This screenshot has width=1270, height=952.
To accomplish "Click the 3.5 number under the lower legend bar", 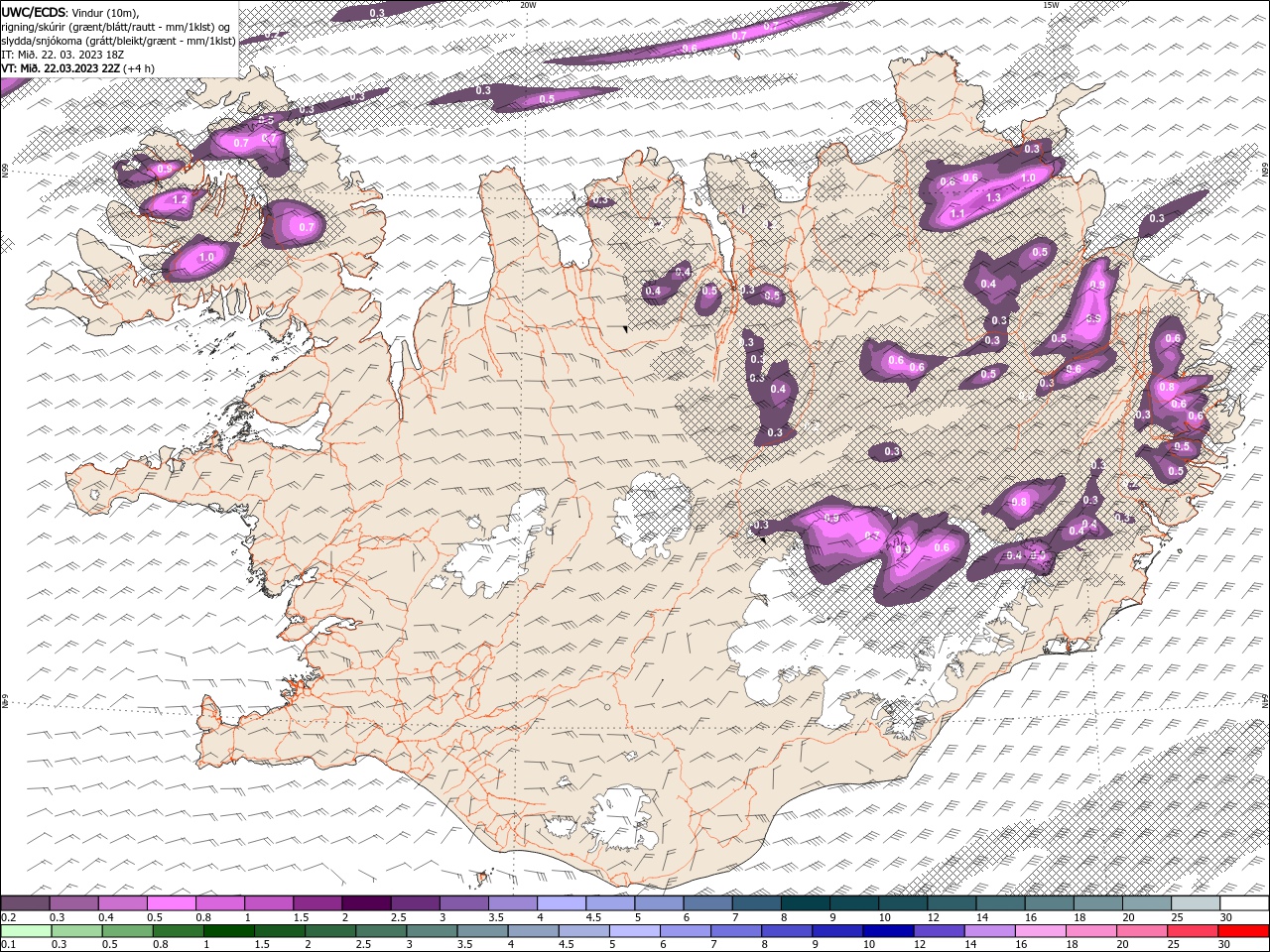I will pos(464,945).
